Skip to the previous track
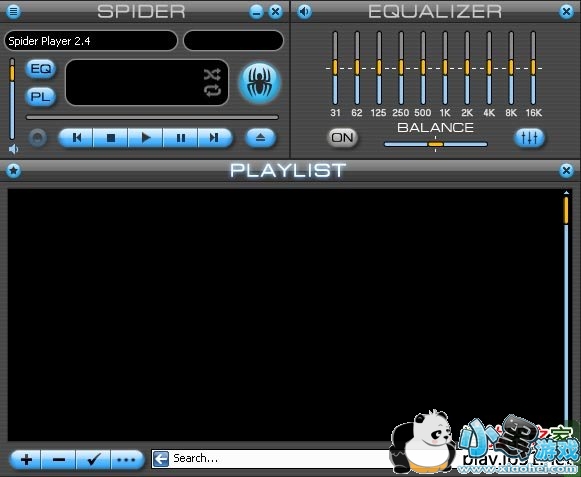The height and width of the screenshot is (477, 581). (76, 138)
